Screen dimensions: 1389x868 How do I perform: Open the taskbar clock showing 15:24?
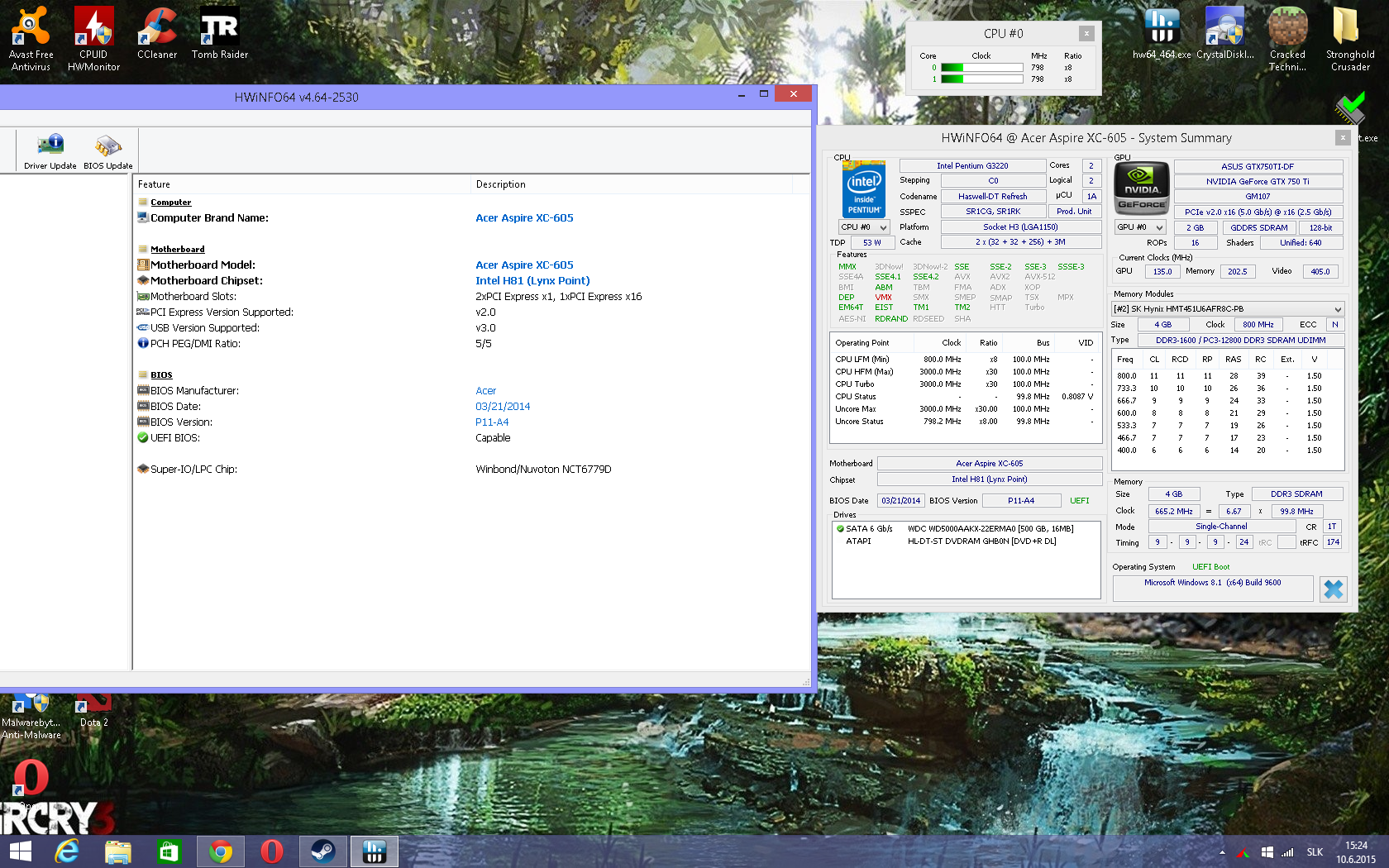click(1356, 852)
